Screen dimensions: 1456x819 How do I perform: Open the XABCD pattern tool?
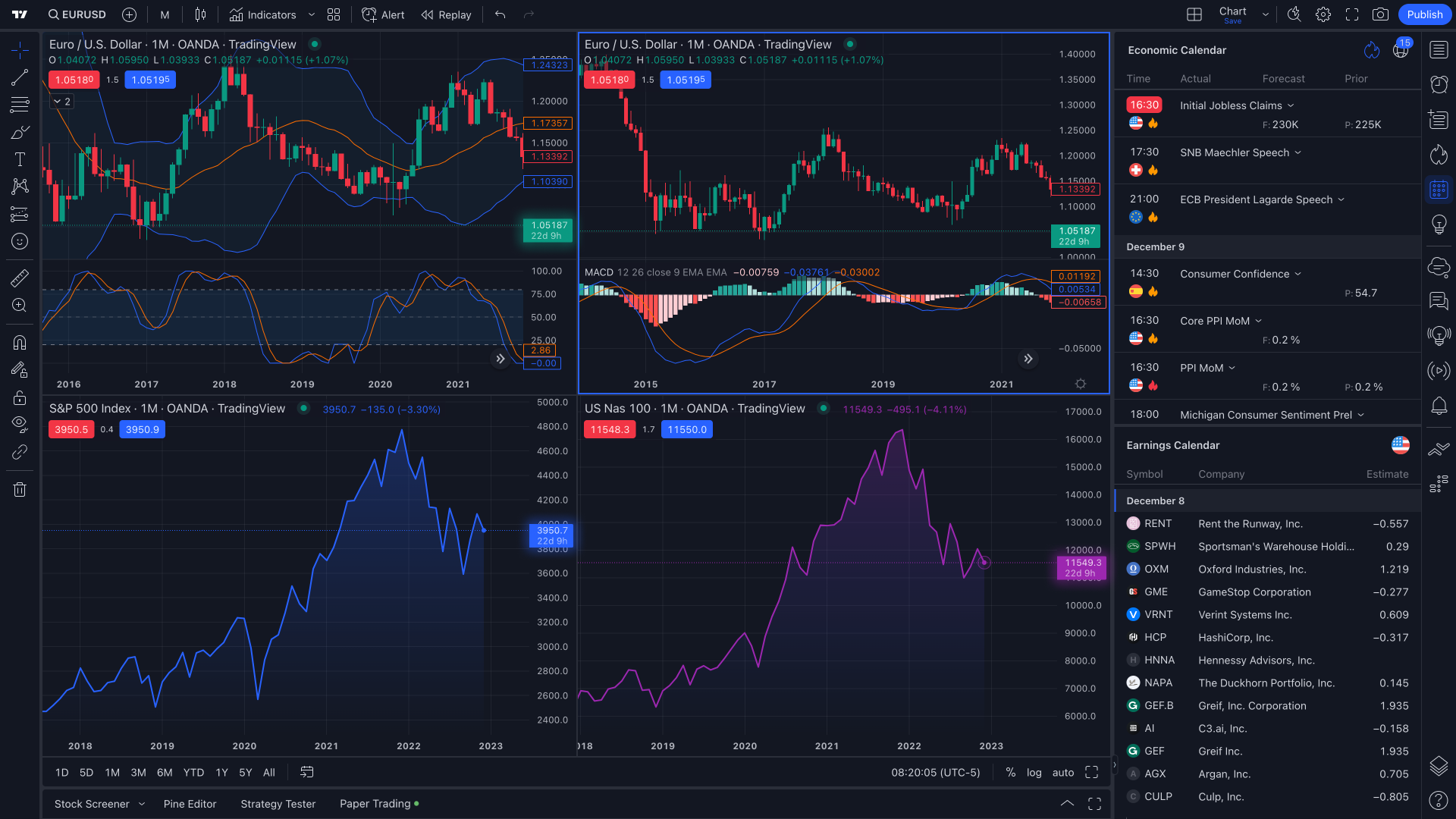coord(20,186)
